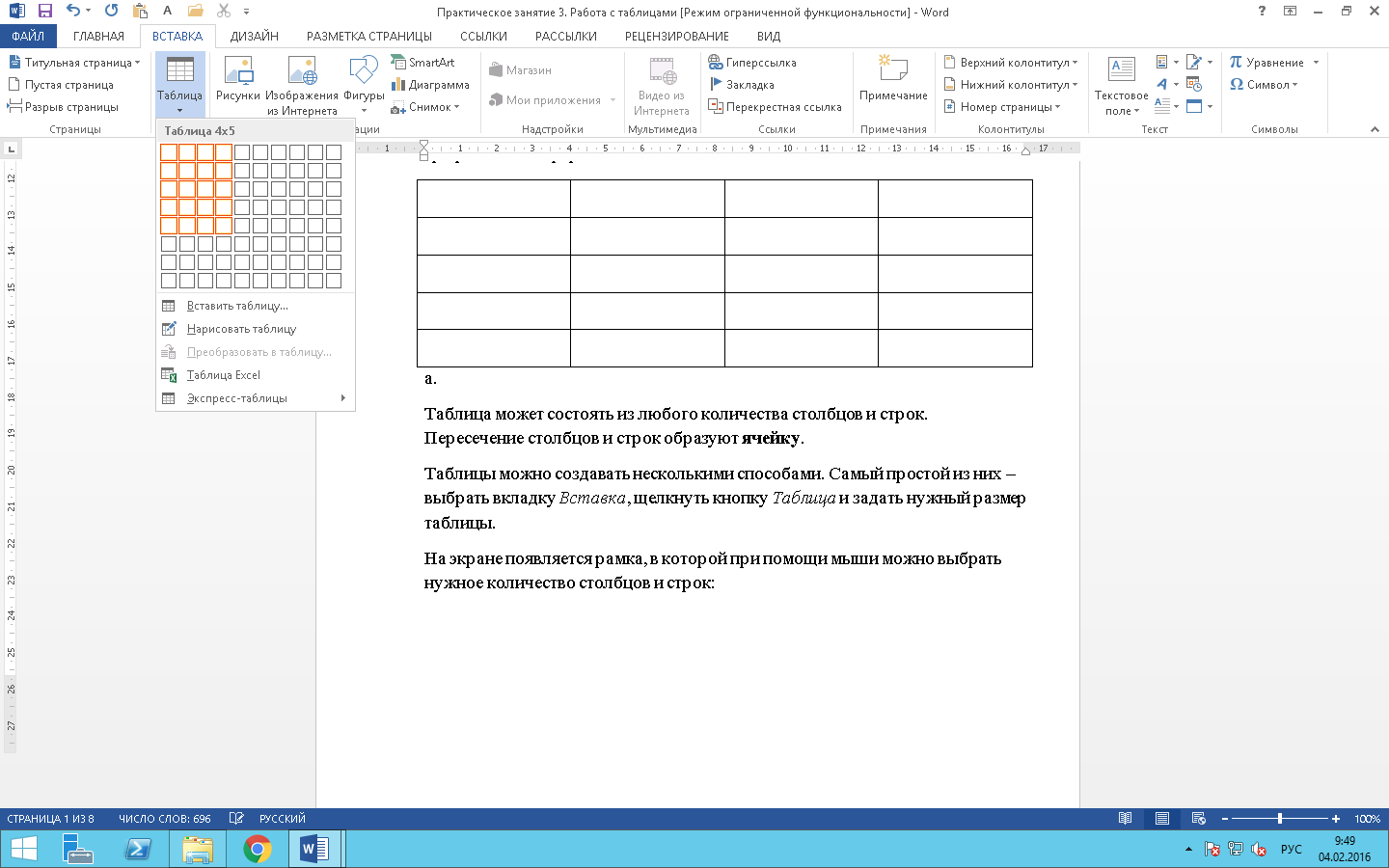Switch to Read Mode view in status bar

[1125, 819]
